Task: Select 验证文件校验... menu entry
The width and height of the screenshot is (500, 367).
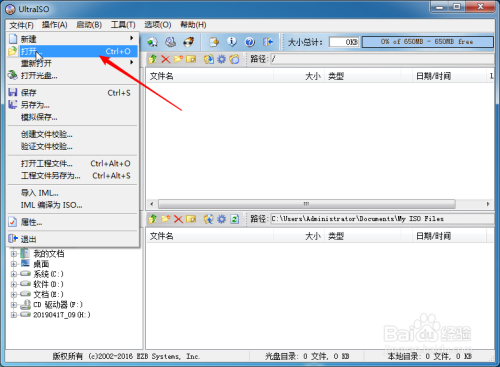Action: 72,146
